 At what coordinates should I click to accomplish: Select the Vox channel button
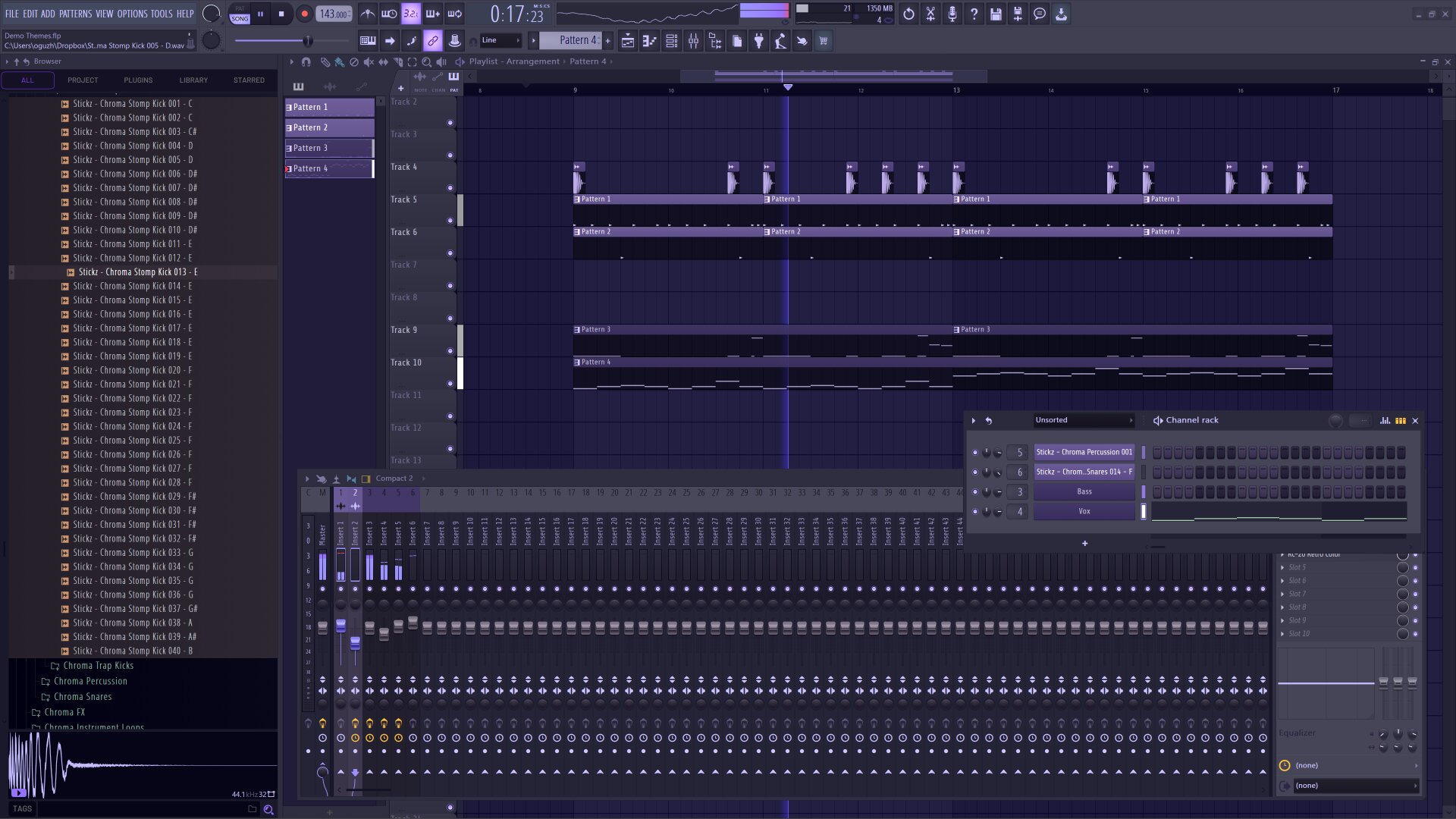tap(1084, 512)
